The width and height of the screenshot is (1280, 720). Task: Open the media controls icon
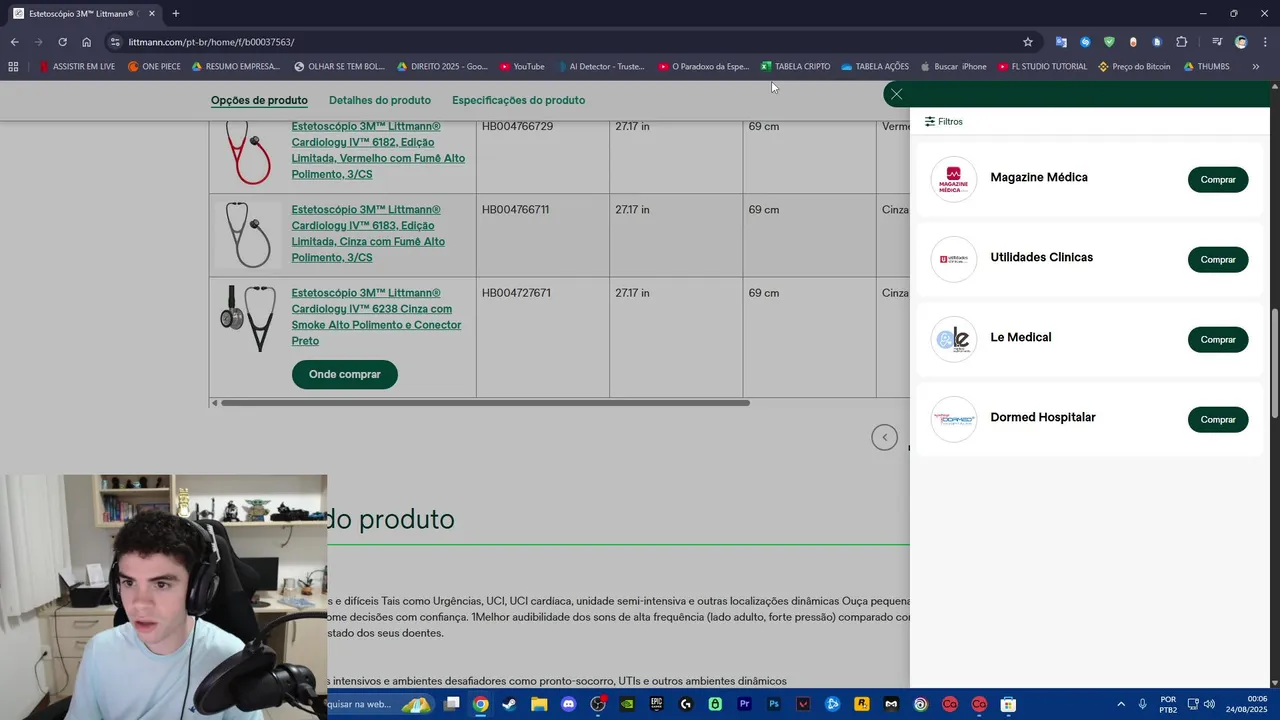1217,42
